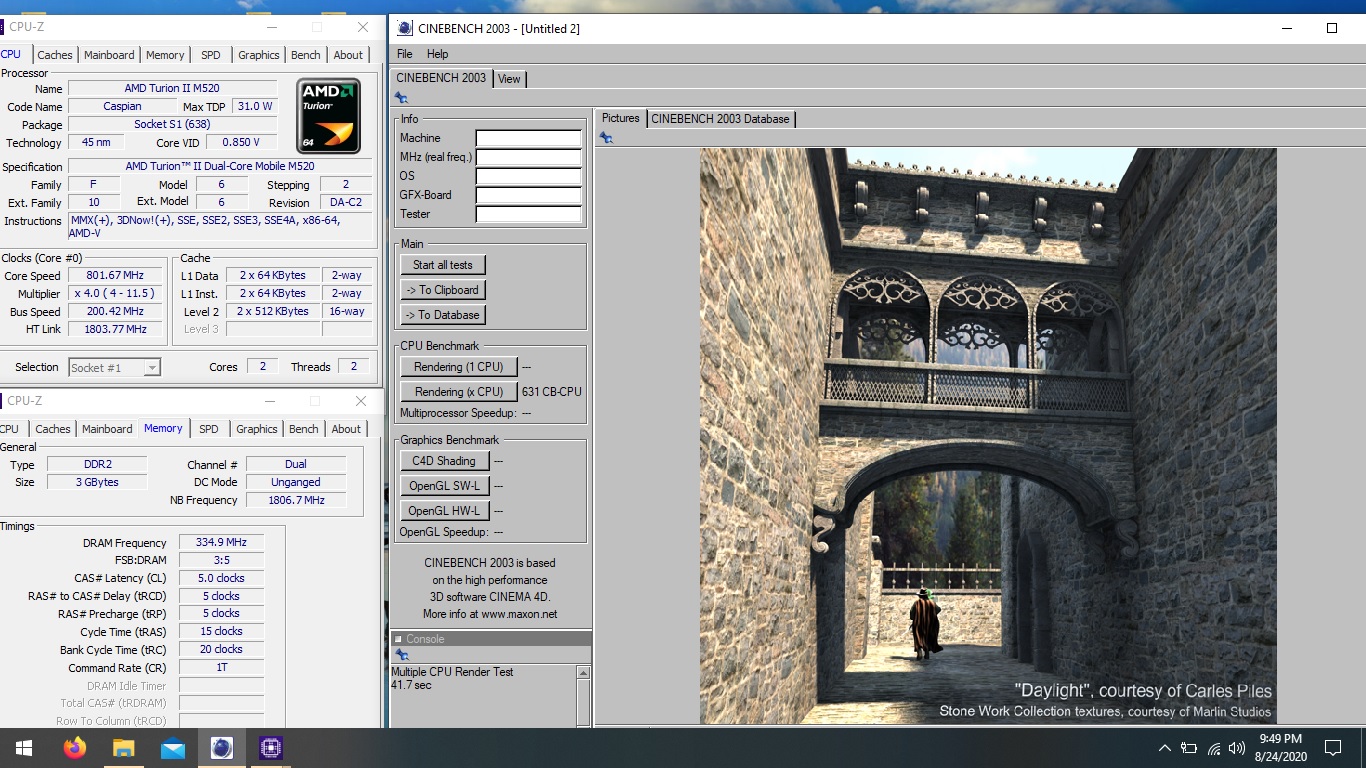Switch to CPU-Z taskbar icon
This screenshot has height=768, width=1366.
tap(270, 748)
